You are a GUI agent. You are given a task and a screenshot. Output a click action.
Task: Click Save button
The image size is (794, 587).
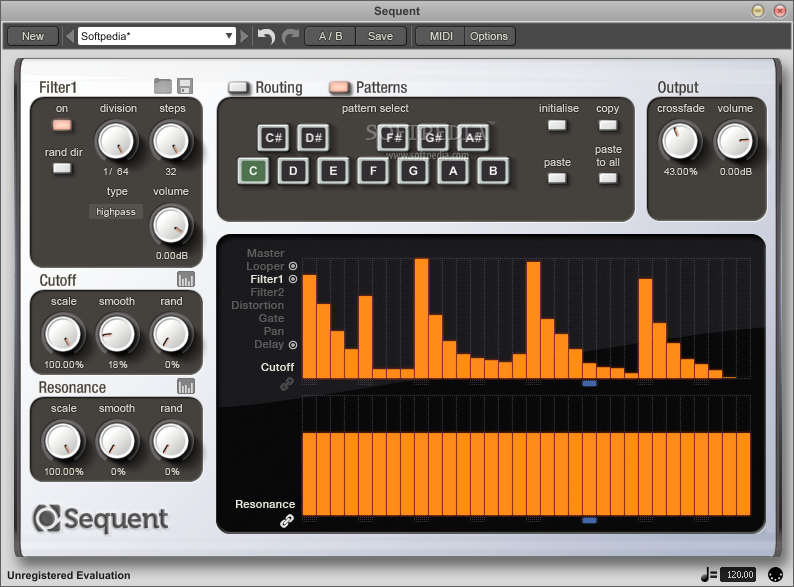coord(380,36)
